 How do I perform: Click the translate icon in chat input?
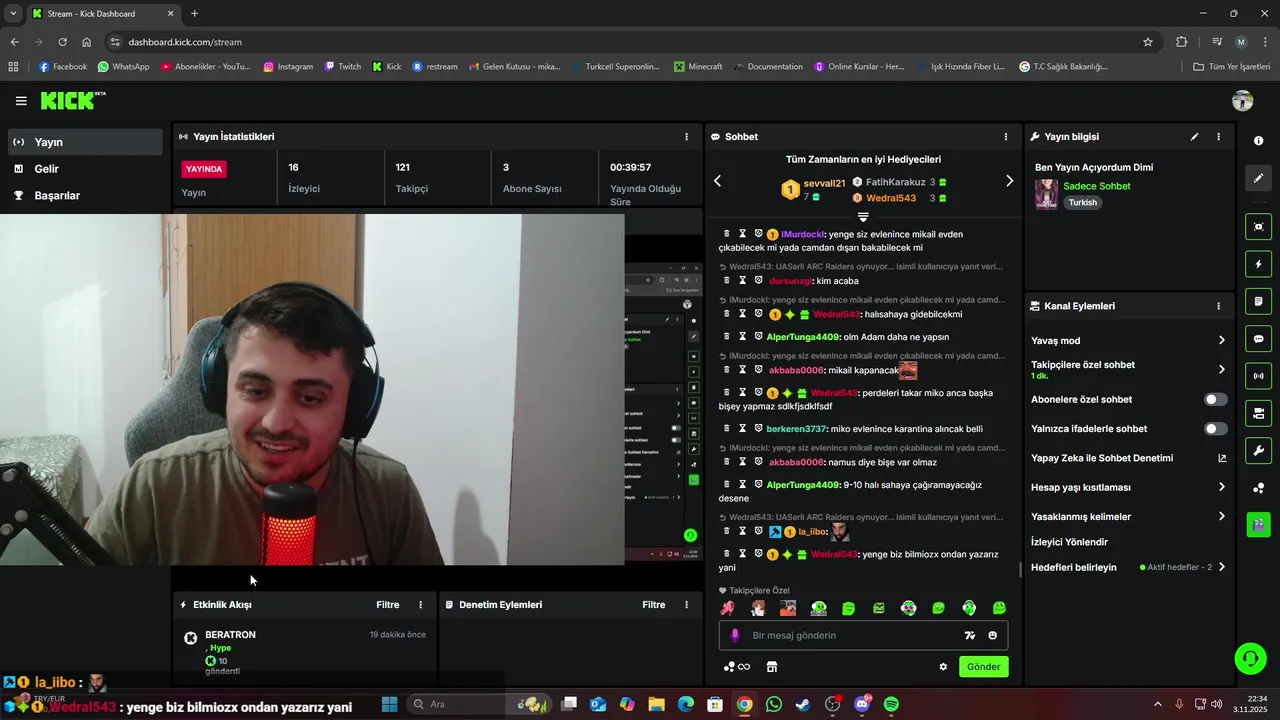pyautogui.click(x=969, y=635)
